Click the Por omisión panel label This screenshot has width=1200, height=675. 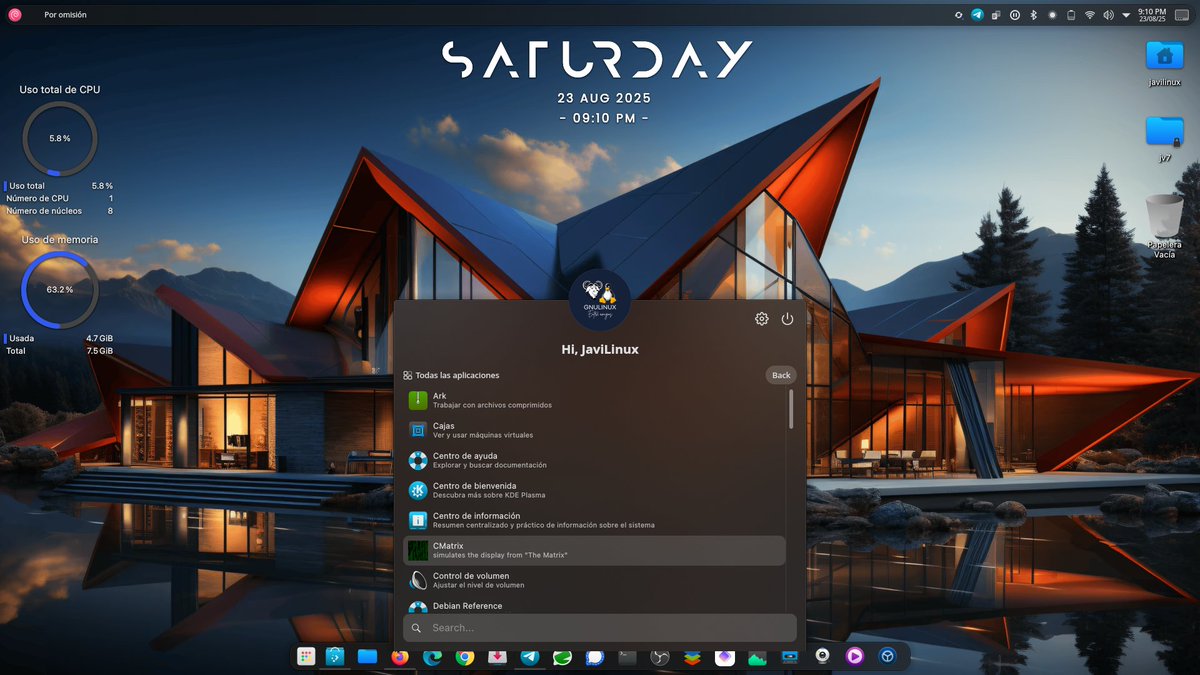(x=65, y=15)
